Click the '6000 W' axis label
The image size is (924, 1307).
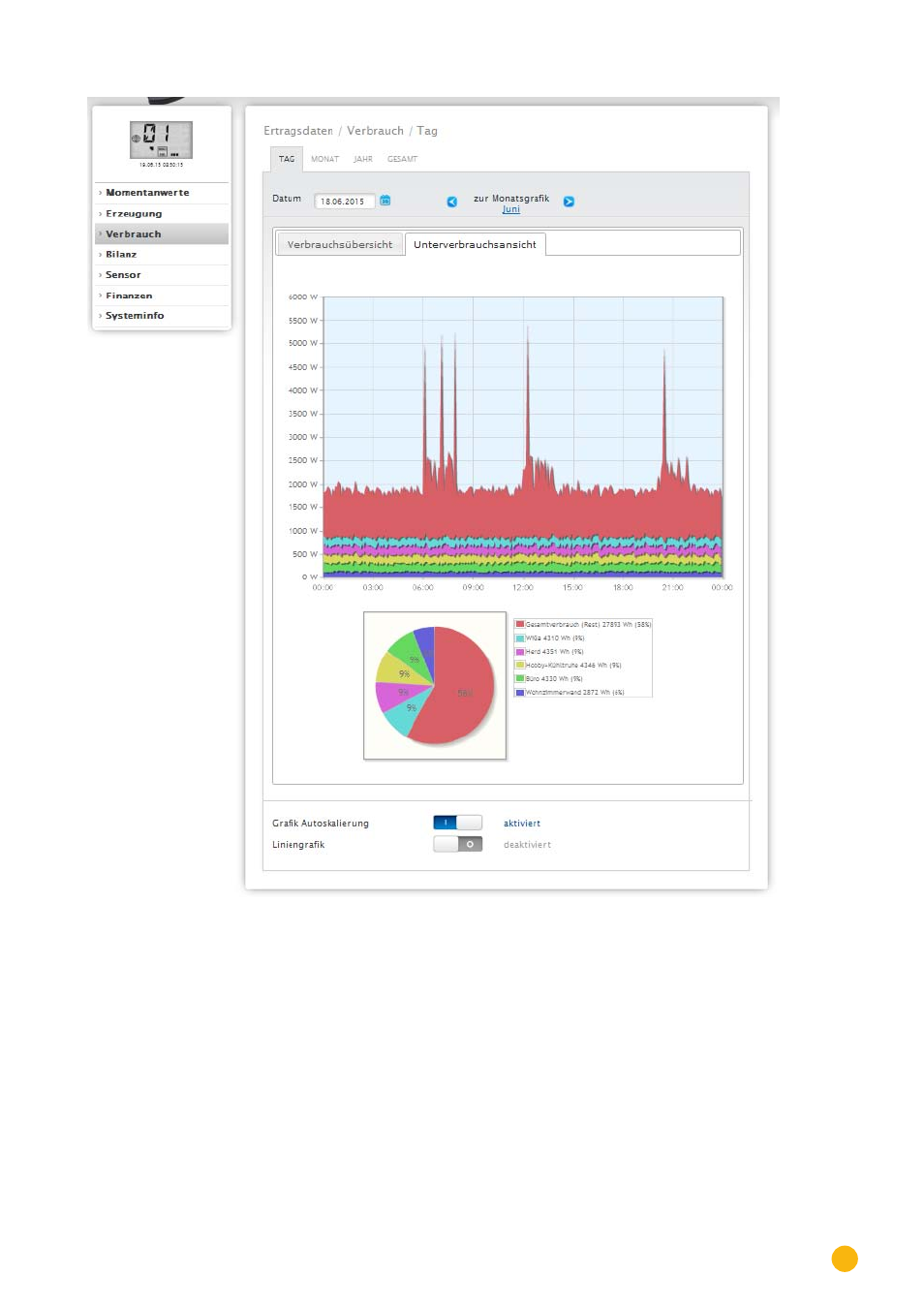[303, 297]
